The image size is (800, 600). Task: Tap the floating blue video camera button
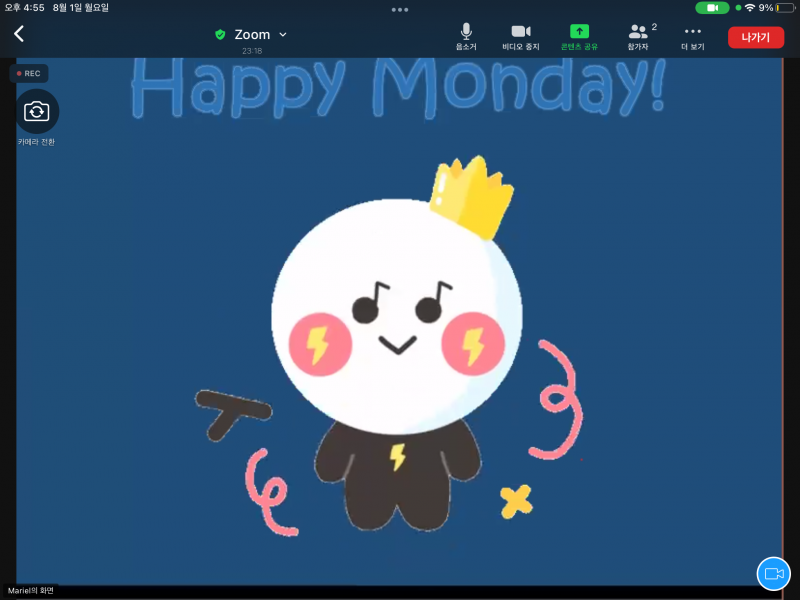click(773, 573)
